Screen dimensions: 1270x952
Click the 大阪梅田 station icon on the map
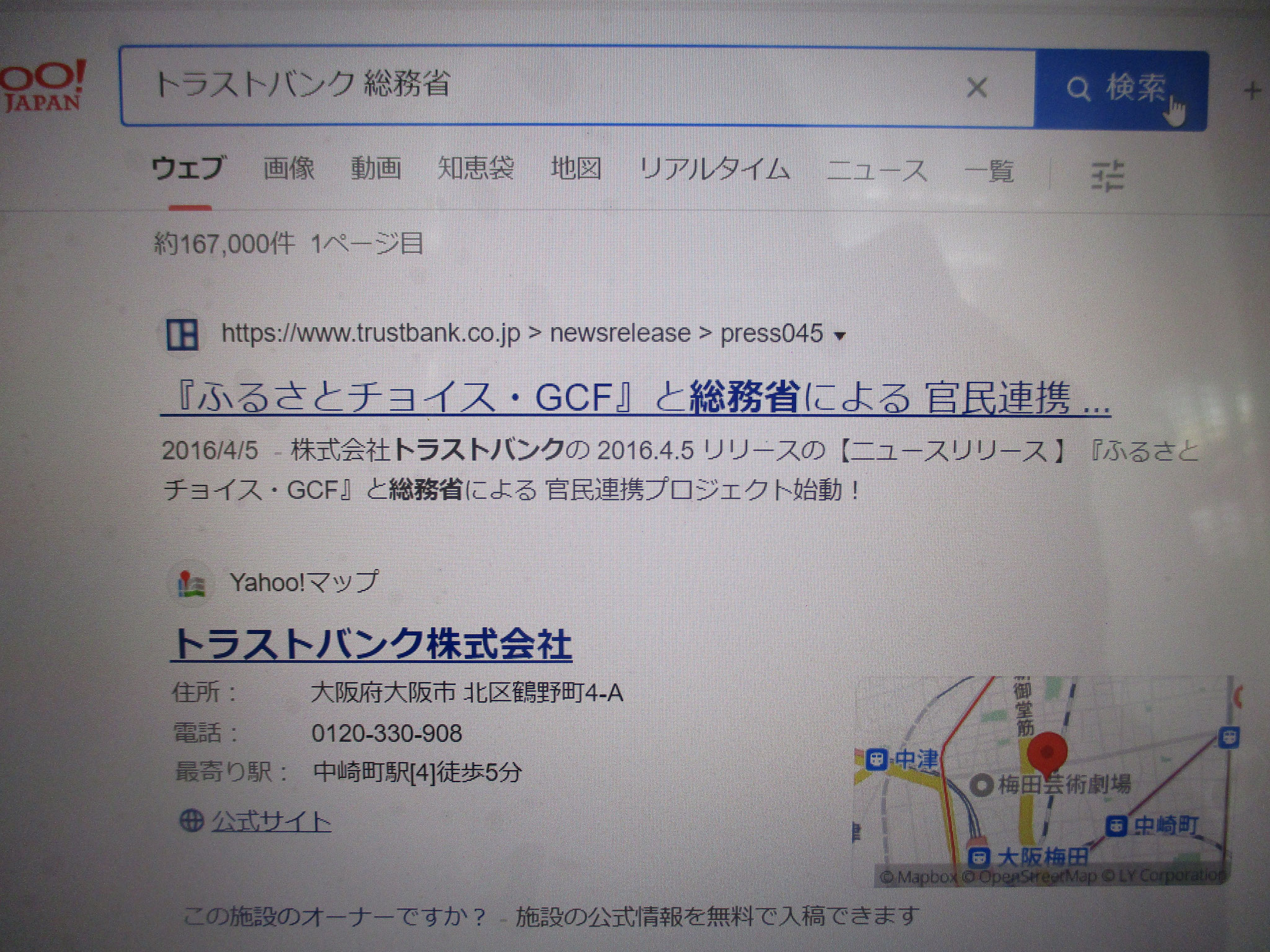click(x=980, y=858)
